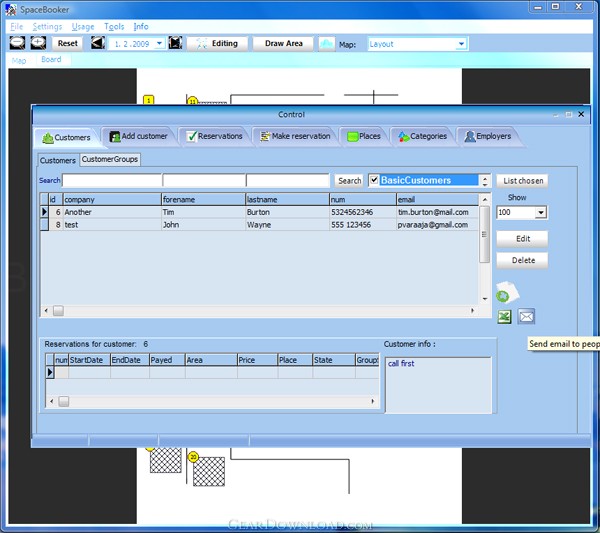Open the Customers main tab
600x533 pixels.
point(67,137)
